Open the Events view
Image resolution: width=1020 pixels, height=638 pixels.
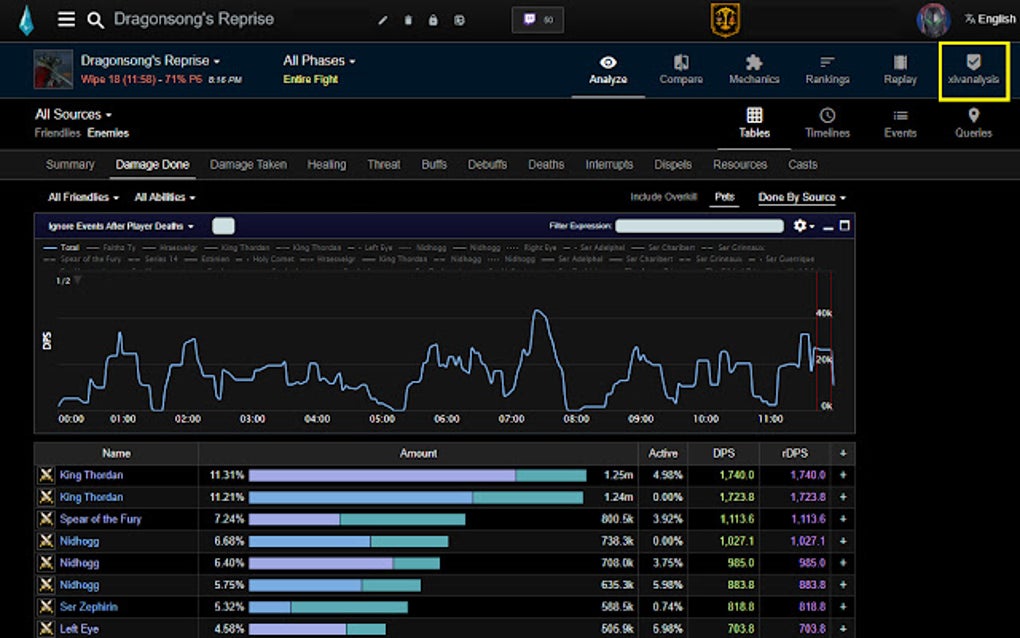point(900,124)
